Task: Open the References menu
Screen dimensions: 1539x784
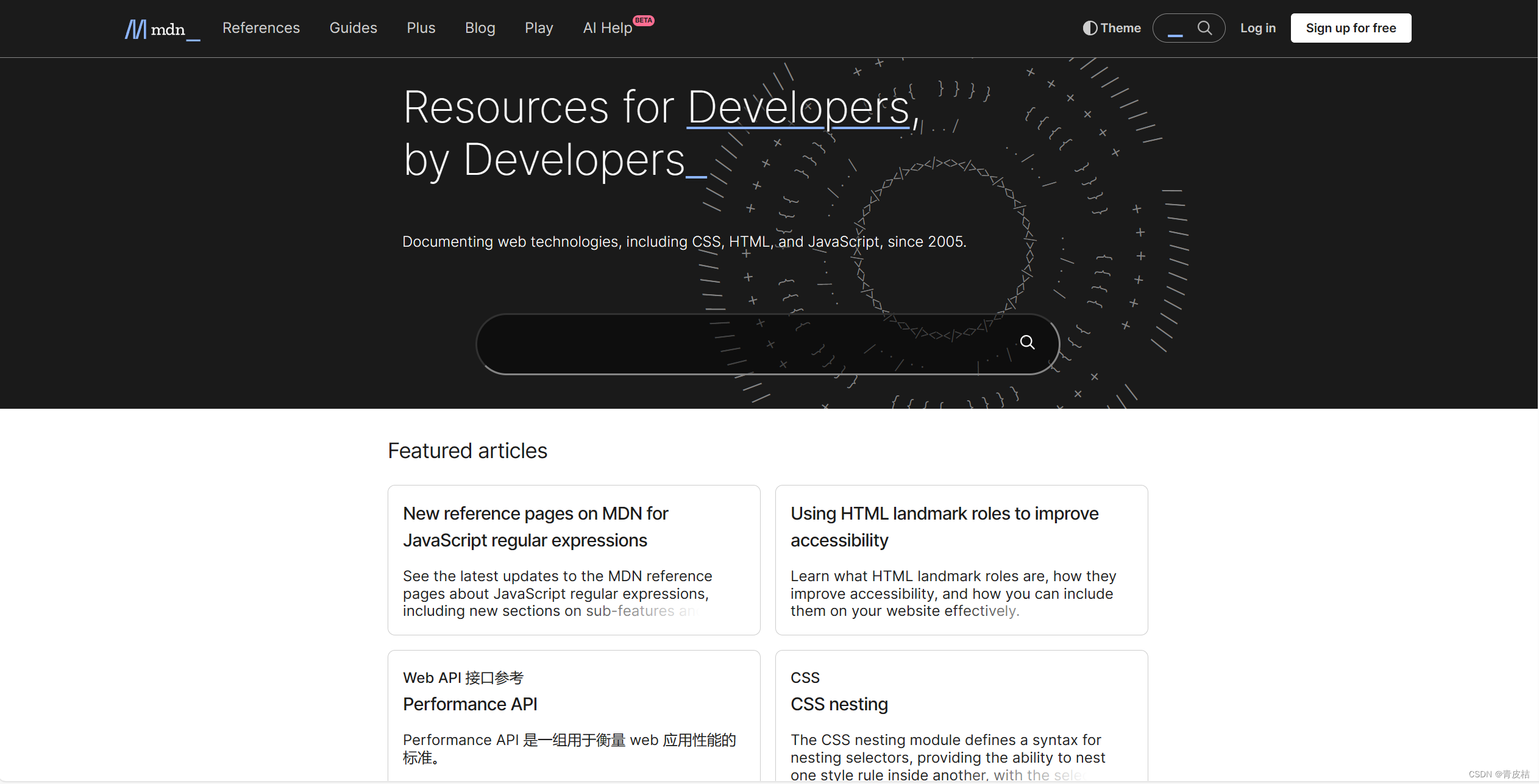Action: [261, 28]
